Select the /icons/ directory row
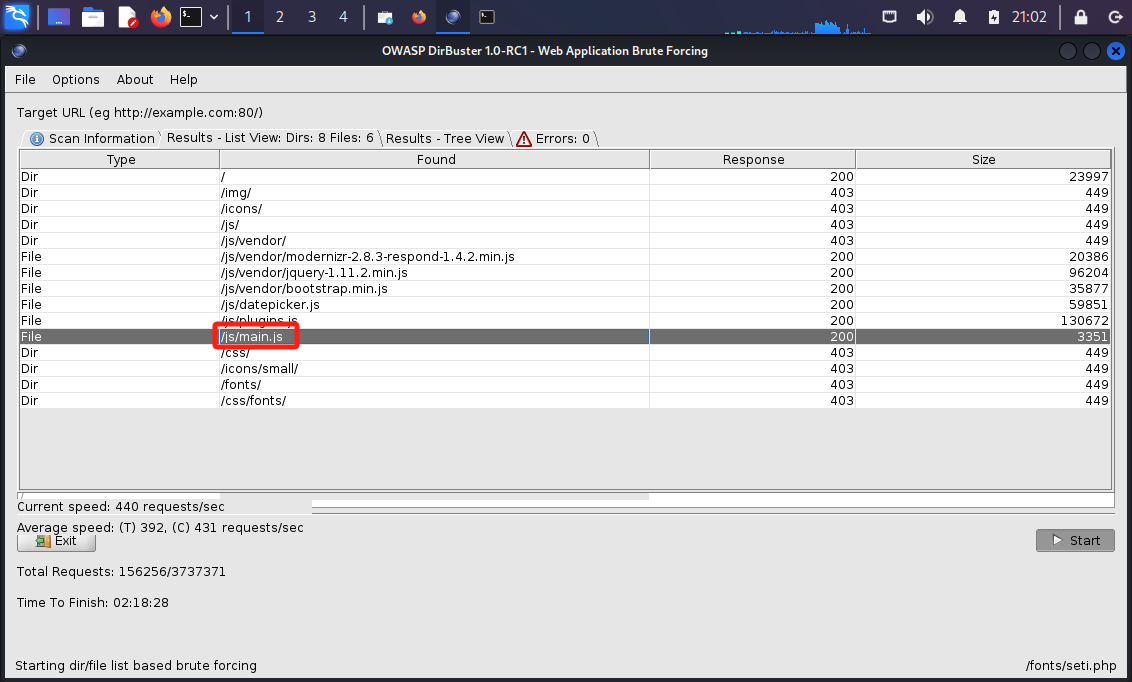The width and height of the screenshot is (1132, 682). 565,209
